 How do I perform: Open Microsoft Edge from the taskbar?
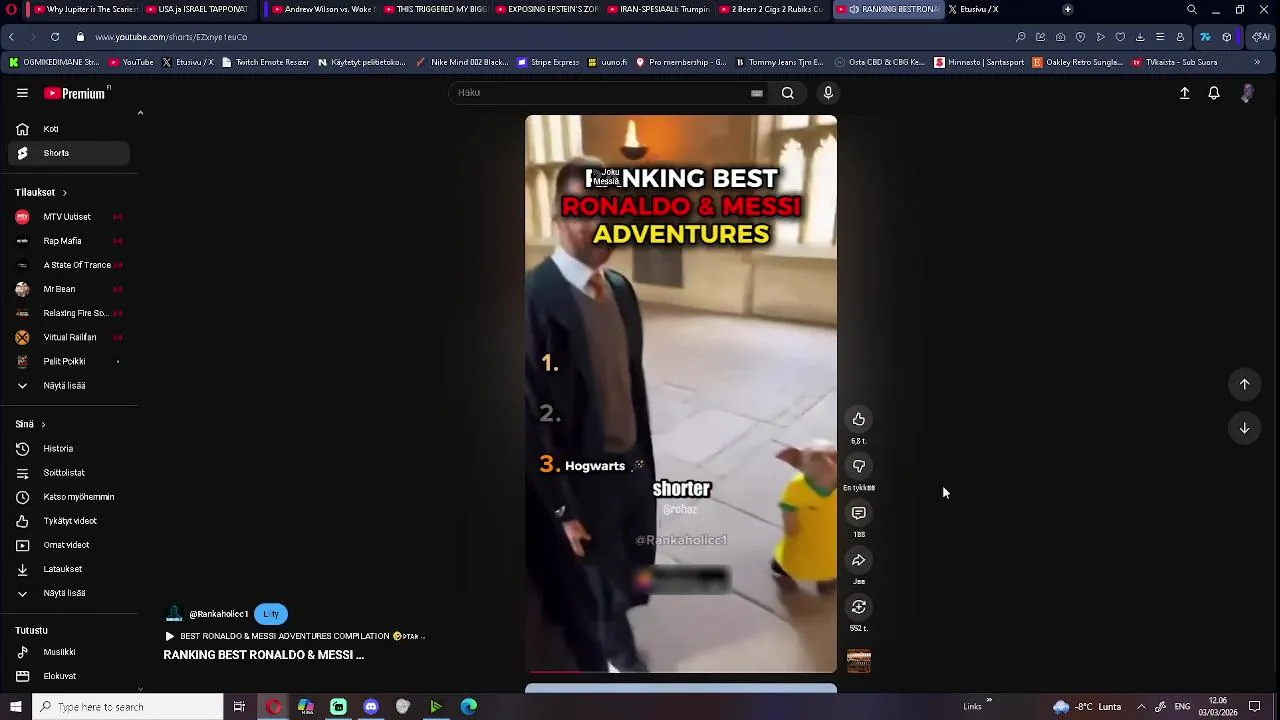(468, 707)
